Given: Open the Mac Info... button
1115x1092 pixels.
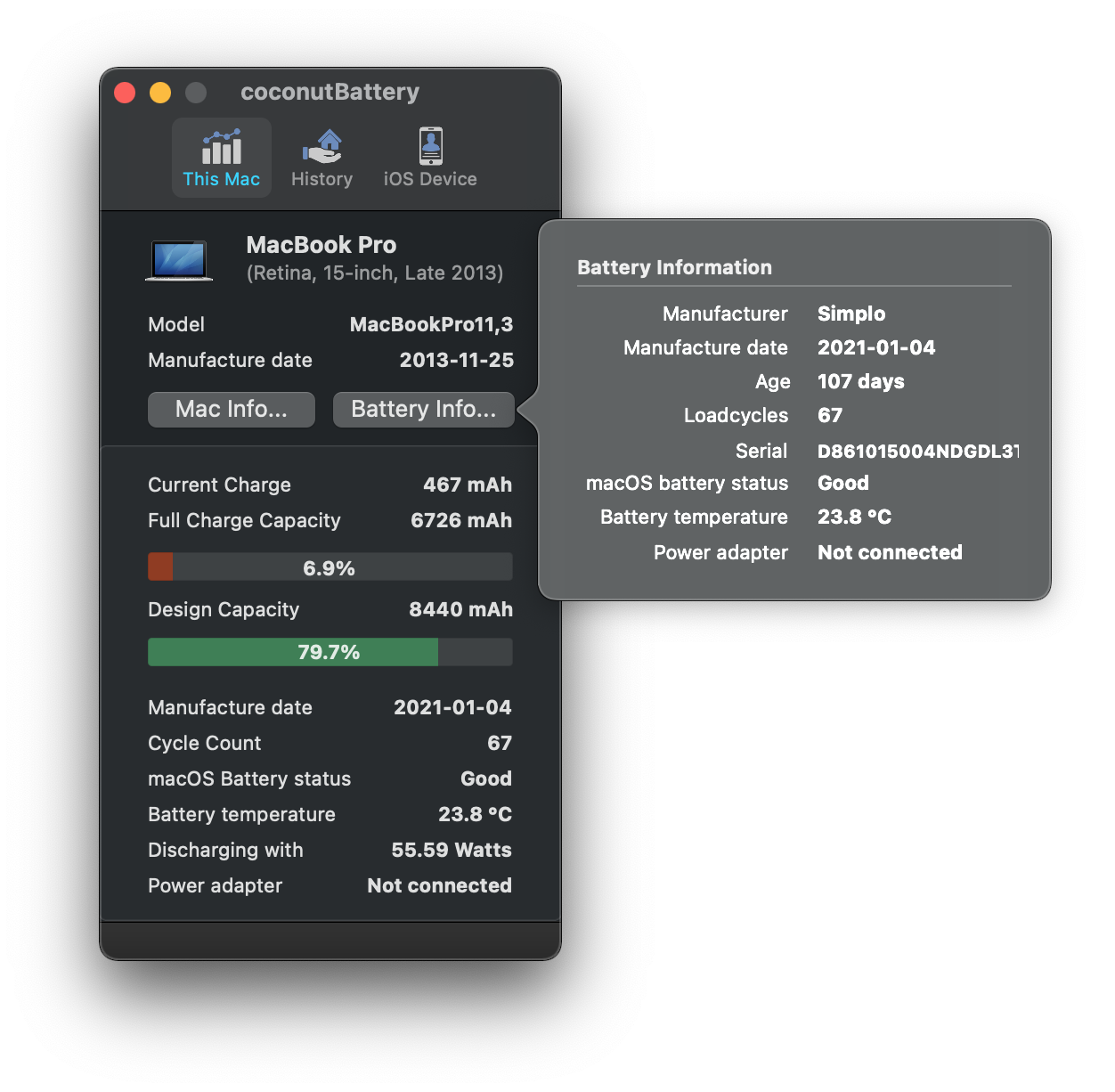Looking at the screenshot, I should [232, 410].
